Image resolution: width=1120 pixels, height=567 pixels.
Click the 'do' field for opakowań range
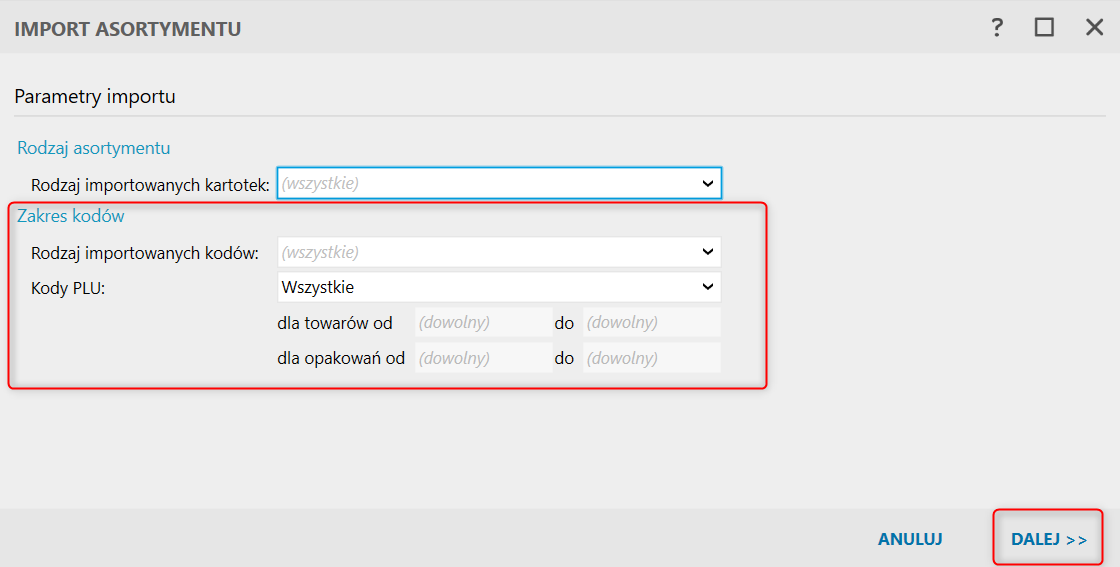pyautogui.click(x=651, y=358)
